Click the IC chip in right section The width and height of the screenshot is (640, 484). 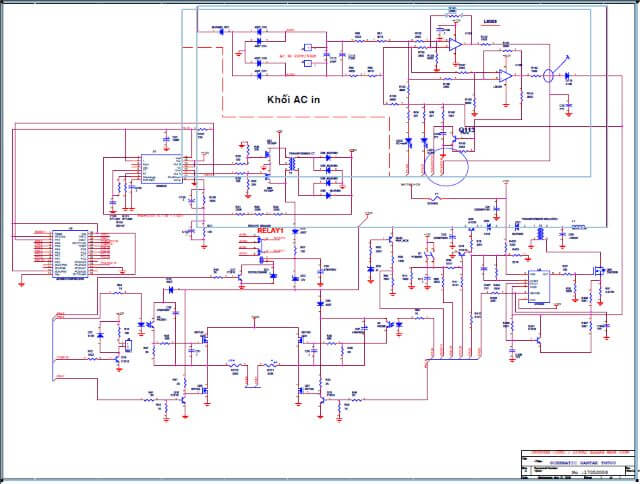click(x=538, y=283)
